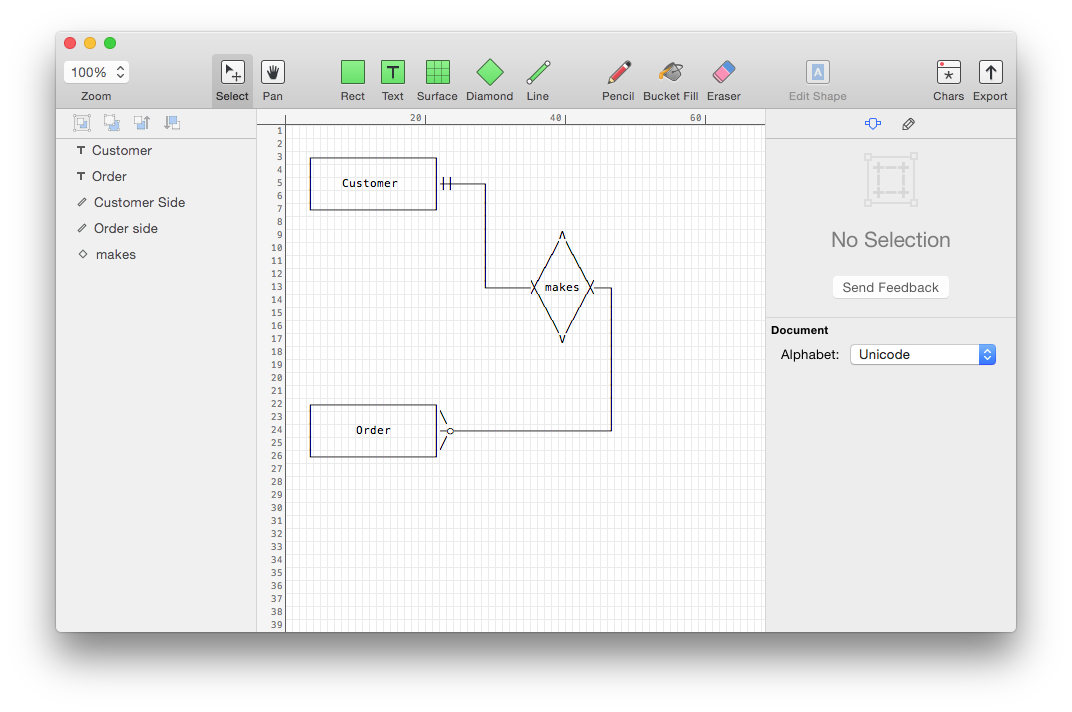Switch to the Pencil tool
This screenshot has width=1072, height=712.
coord(618,73)
